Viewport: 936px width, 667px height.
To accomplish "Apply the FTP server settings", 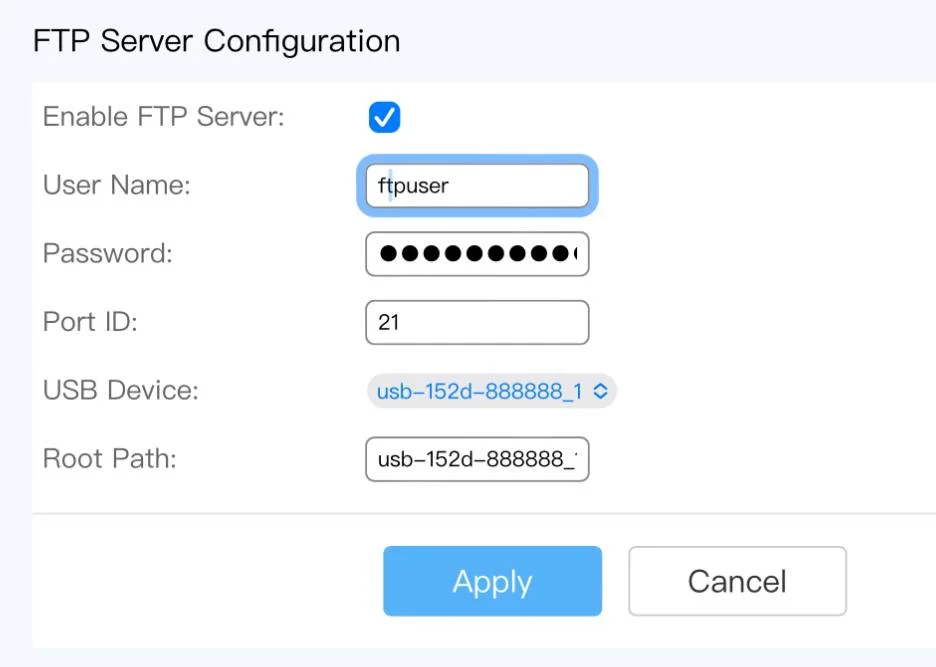I will [492, 581].
